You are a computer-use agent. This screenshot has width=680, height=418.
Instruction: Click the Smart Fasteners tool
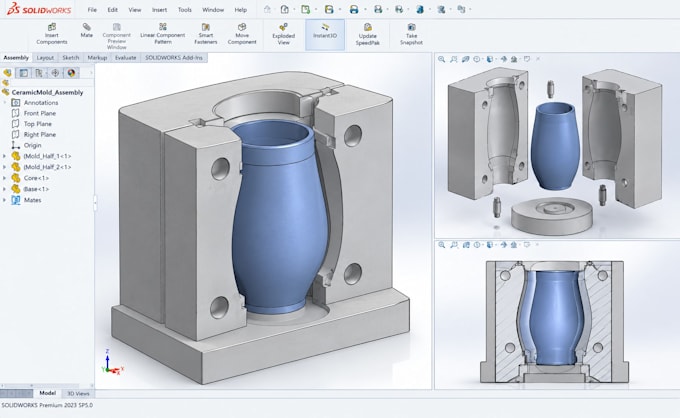[206, 34]
